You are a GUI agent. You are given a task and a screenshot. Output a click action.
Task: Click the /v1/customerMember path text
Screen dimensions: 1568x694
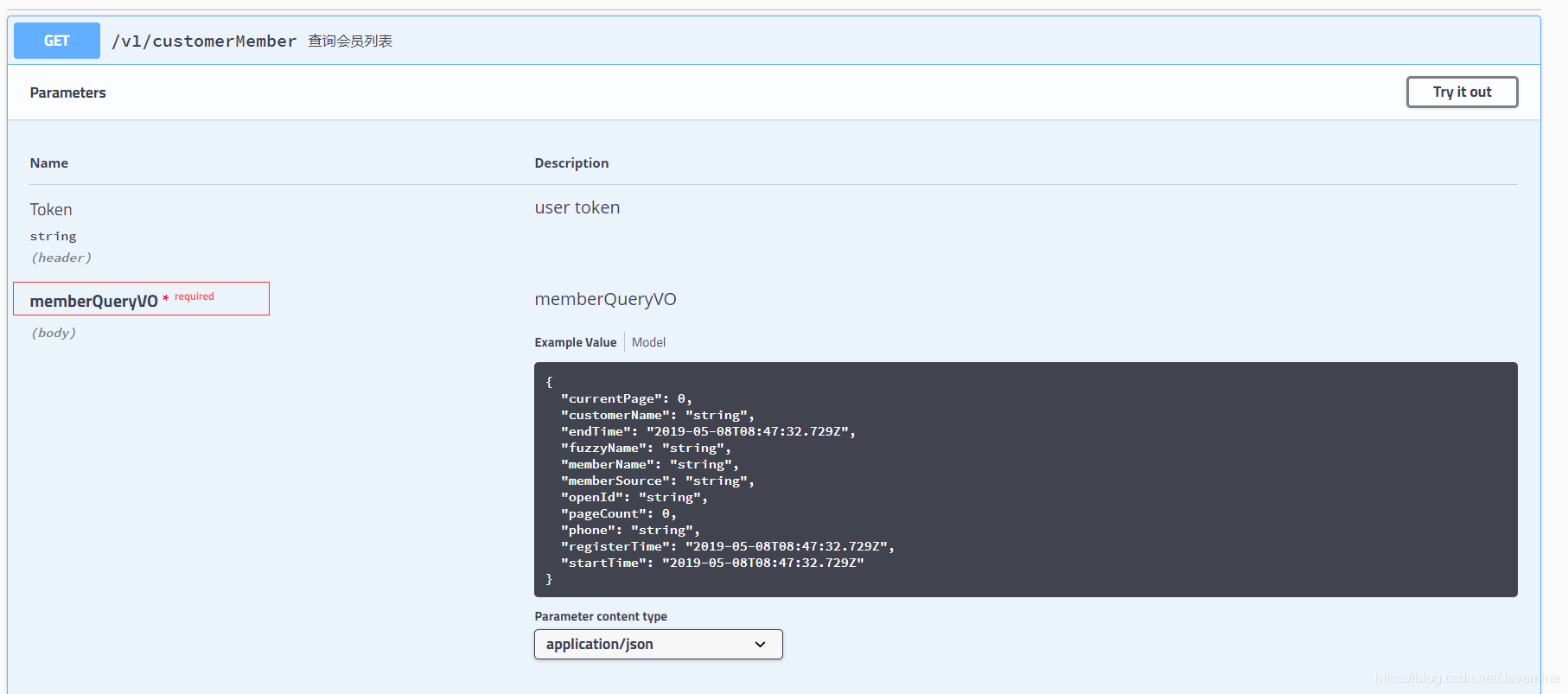(x=204, y=41)
